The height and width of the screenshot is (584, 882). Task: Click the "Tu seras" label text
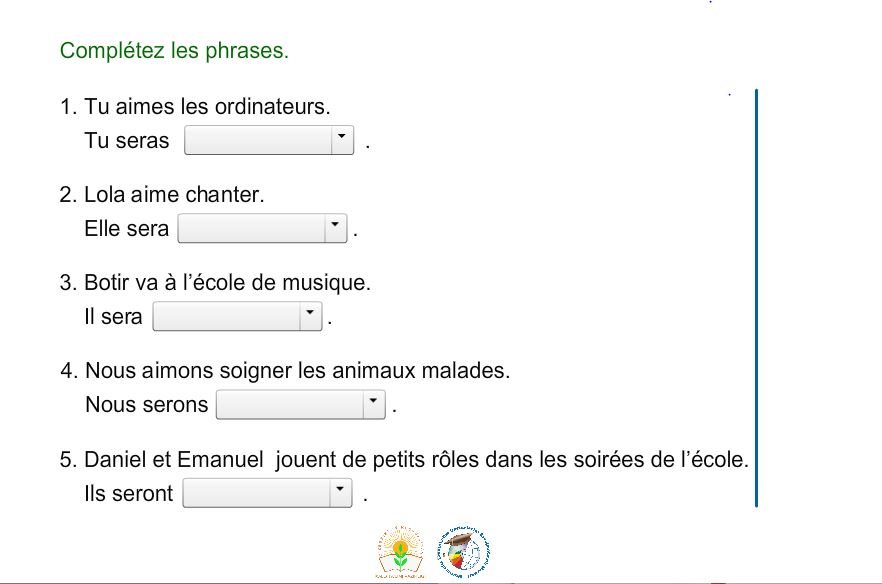tap(127, 141)
